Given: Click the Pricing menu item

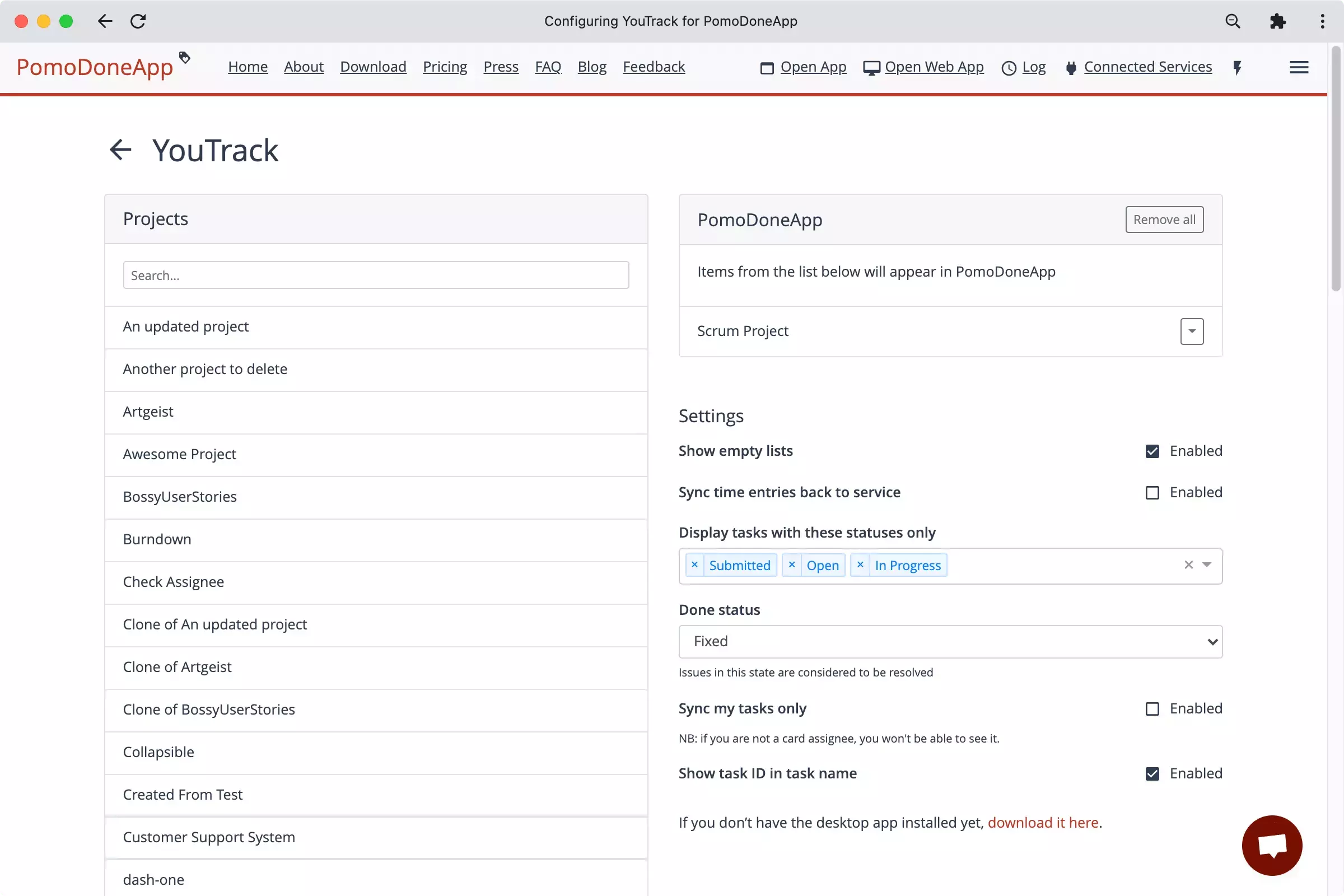Looking at the screenshot, I should pos(444,65).
